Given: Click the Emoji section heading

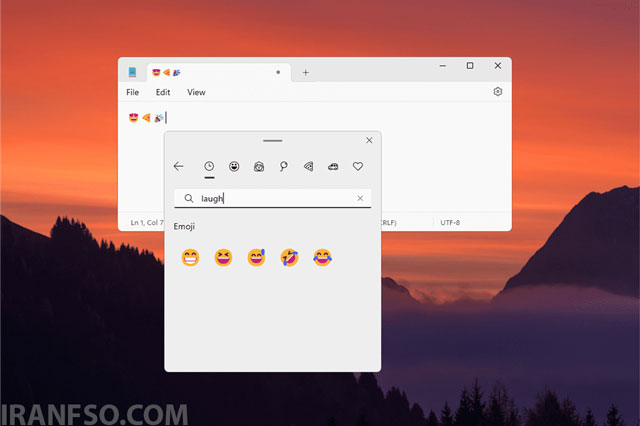Looking at the screenshot, I should pos(184,226).
